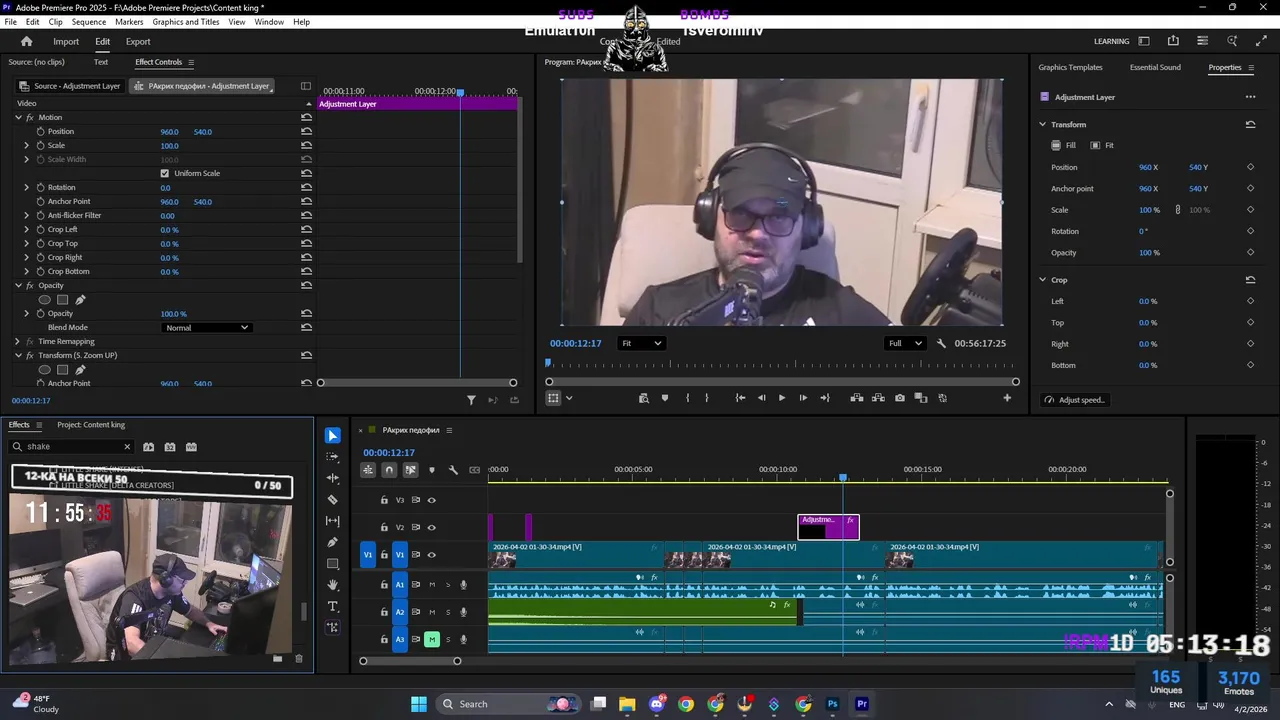1280x720 pixels.
Task: Click the Play button in Program Monitor
Action: (782, 398)
